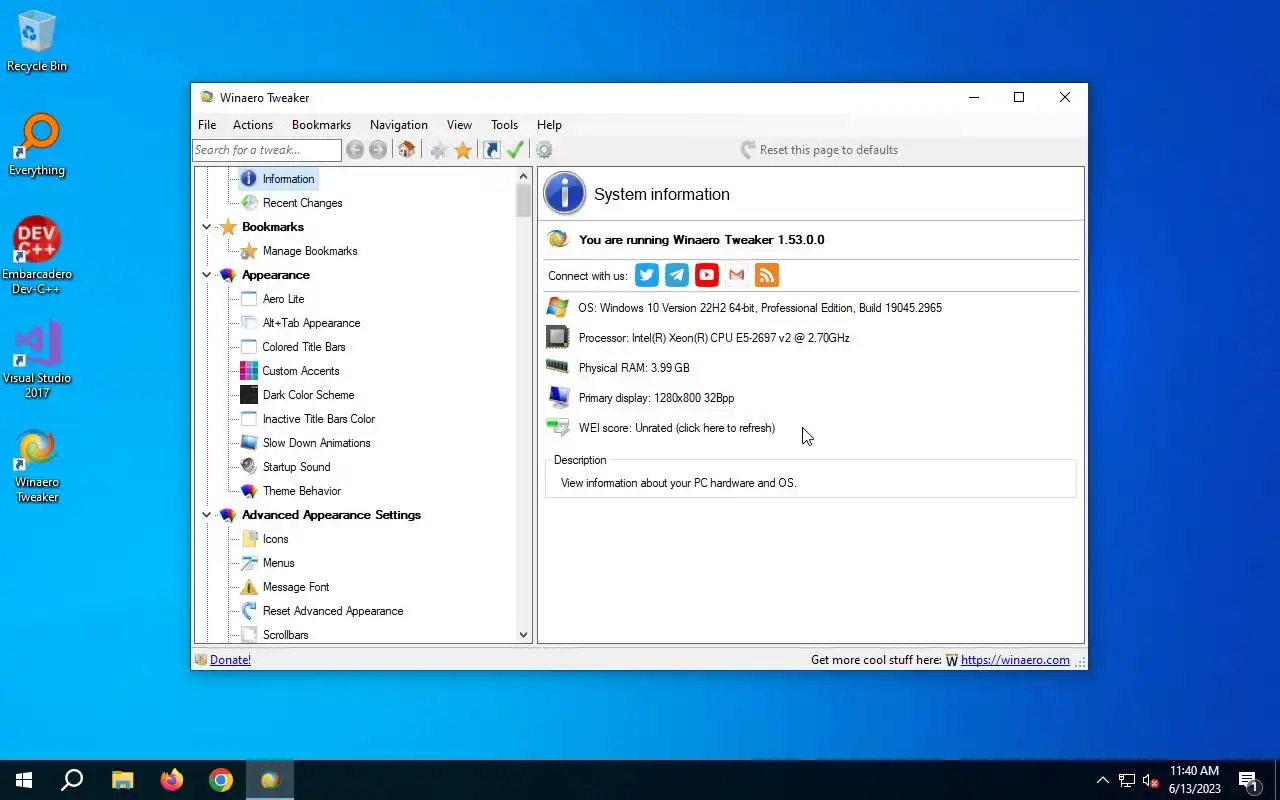The width and height of the screenshot is (1280, 800).
Task: Select Custom Accents tweak
Action: (301, 371)
